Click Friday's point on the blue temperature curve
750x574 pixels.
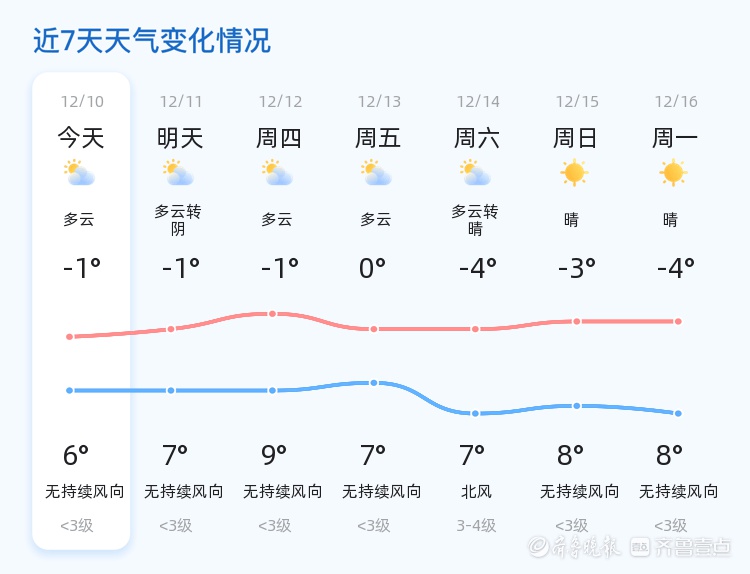point(374,383)
